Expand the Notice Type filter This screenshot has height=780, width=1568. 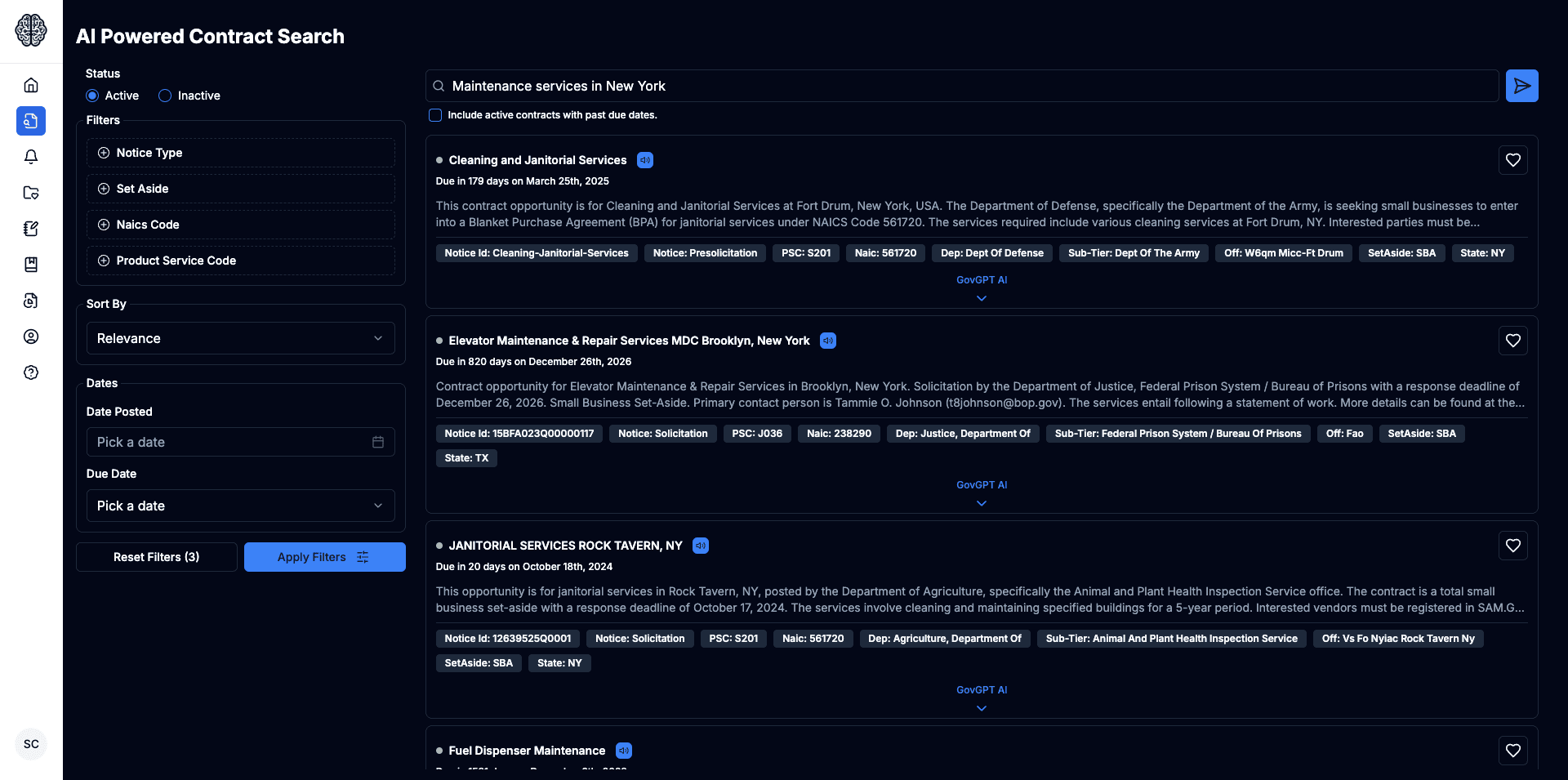pyautogui.click(x=241, y=153)
